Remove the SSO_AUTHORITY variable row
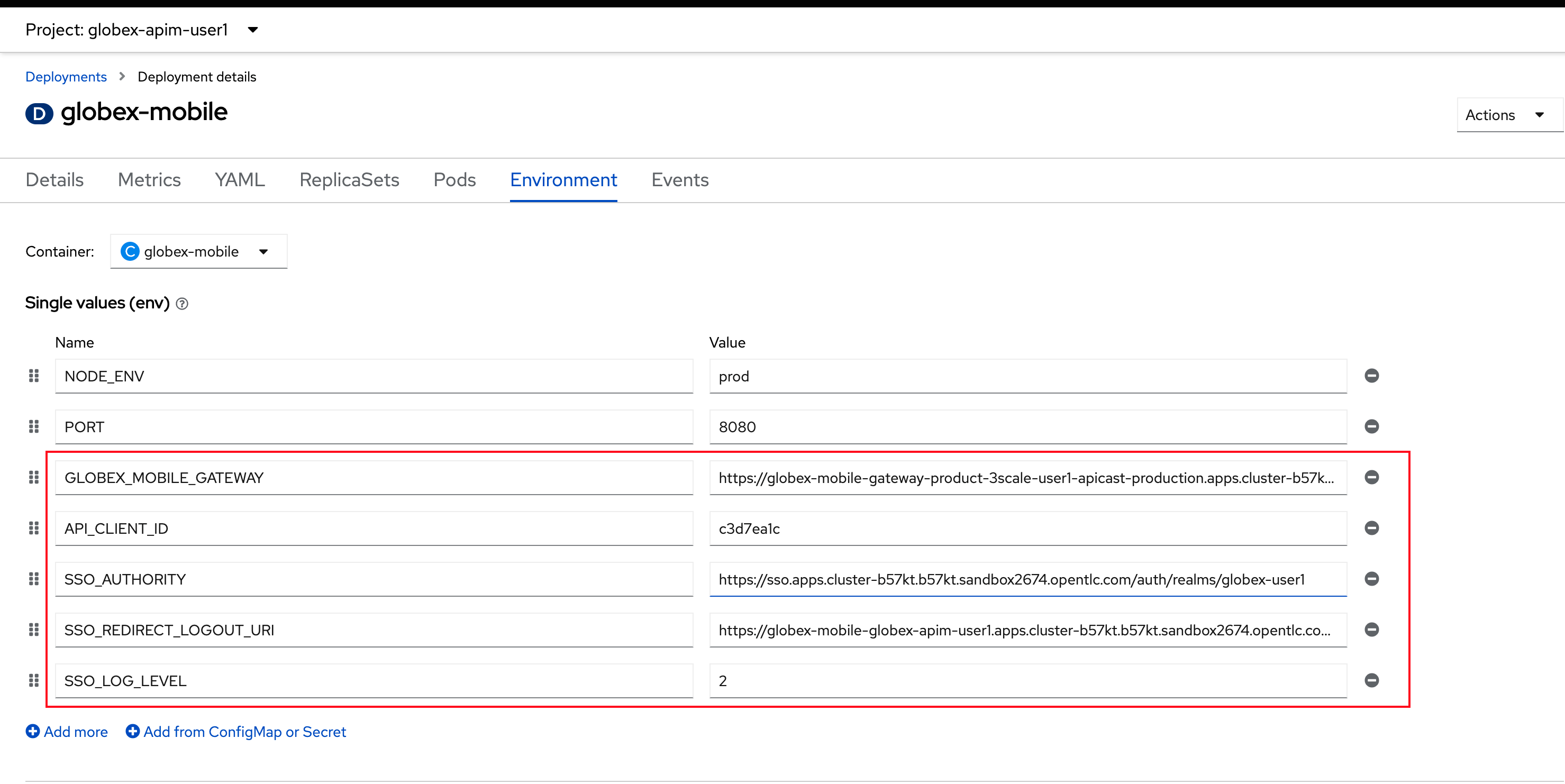The height and width of the screenshot is (784, 1565). pos(1371,579)
